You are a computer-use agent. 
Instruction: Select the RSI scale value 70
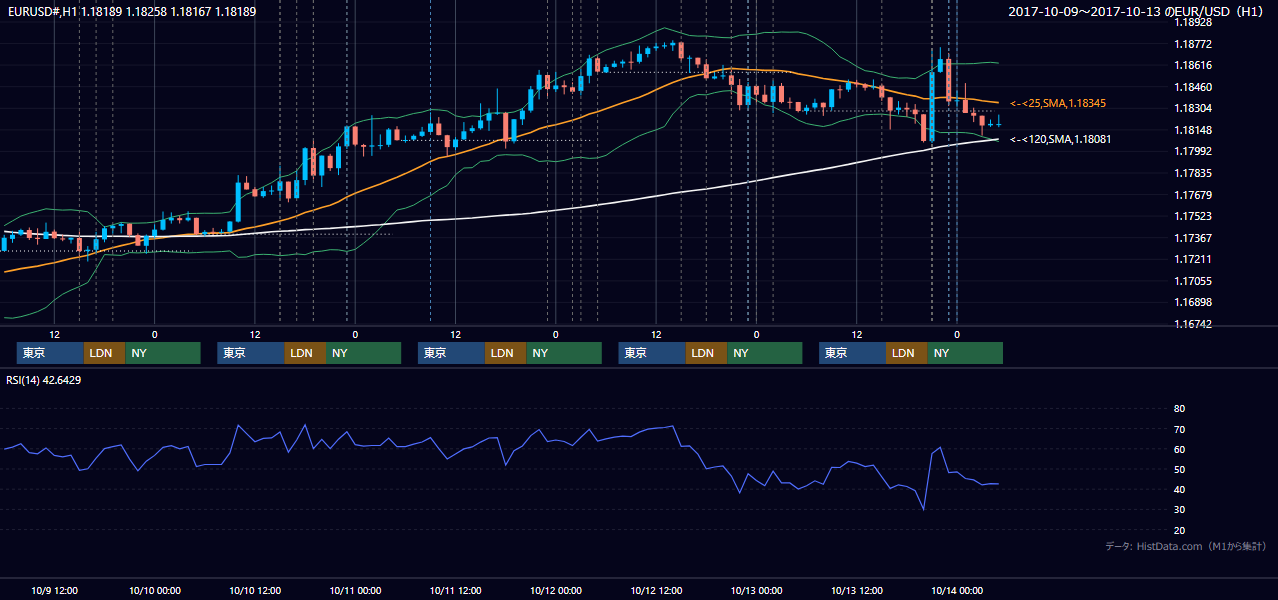pos(1180,429)
